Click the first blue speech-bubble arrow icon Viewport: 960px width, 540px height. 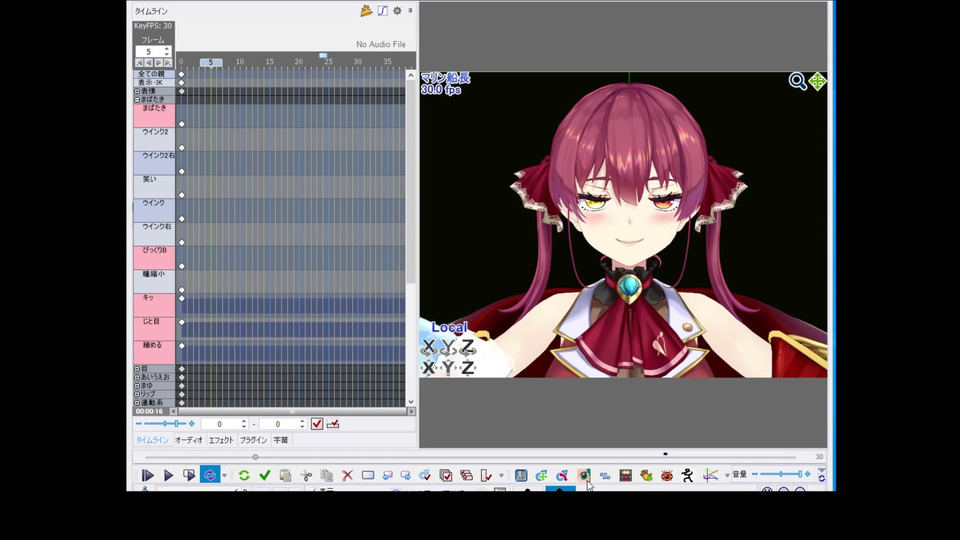[x=388, y=475]
